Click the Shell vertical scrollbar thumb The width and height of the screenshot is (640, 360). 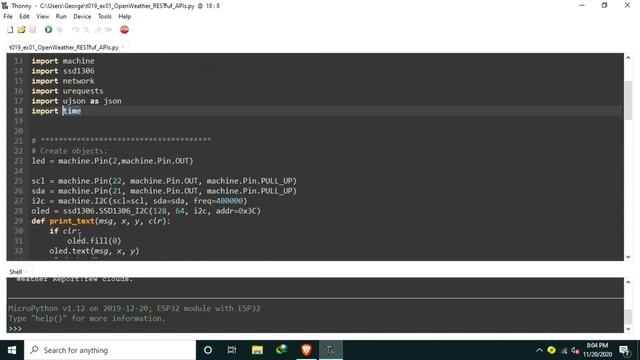[x=628, y=317]
